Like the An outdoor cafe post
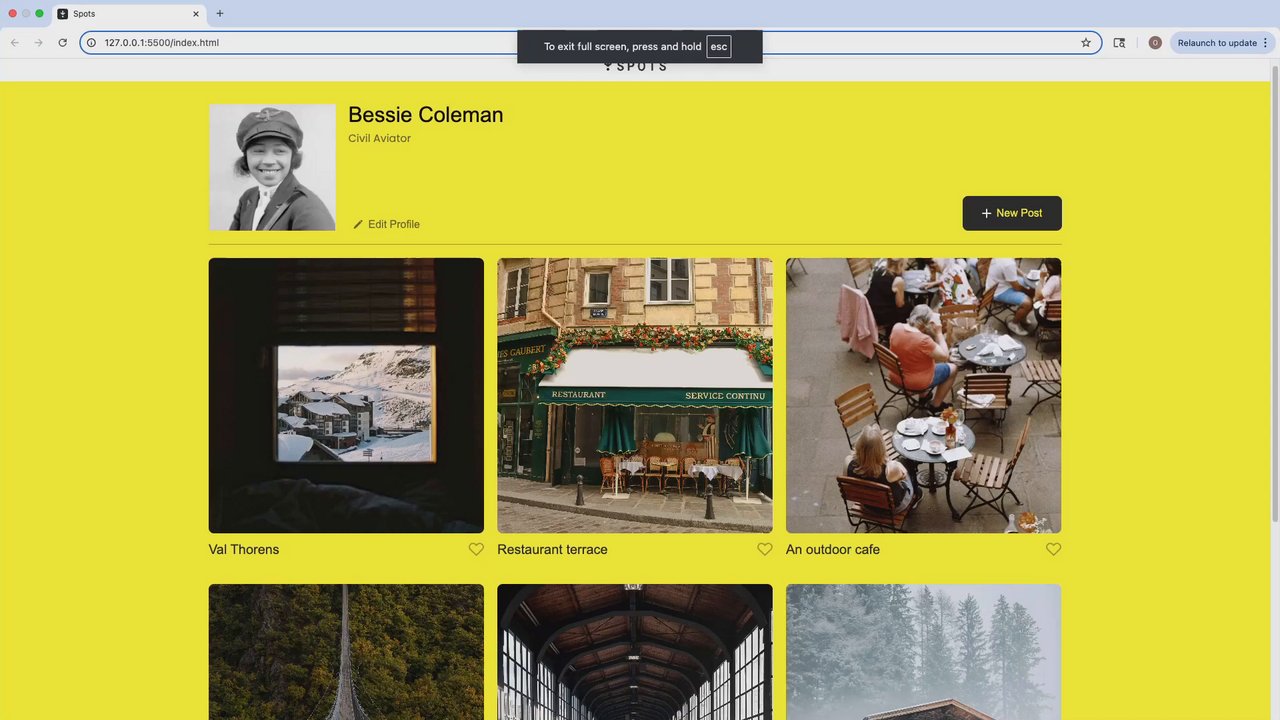The height and width of the screenshot is (720, 1280). tap(1053, 549)
